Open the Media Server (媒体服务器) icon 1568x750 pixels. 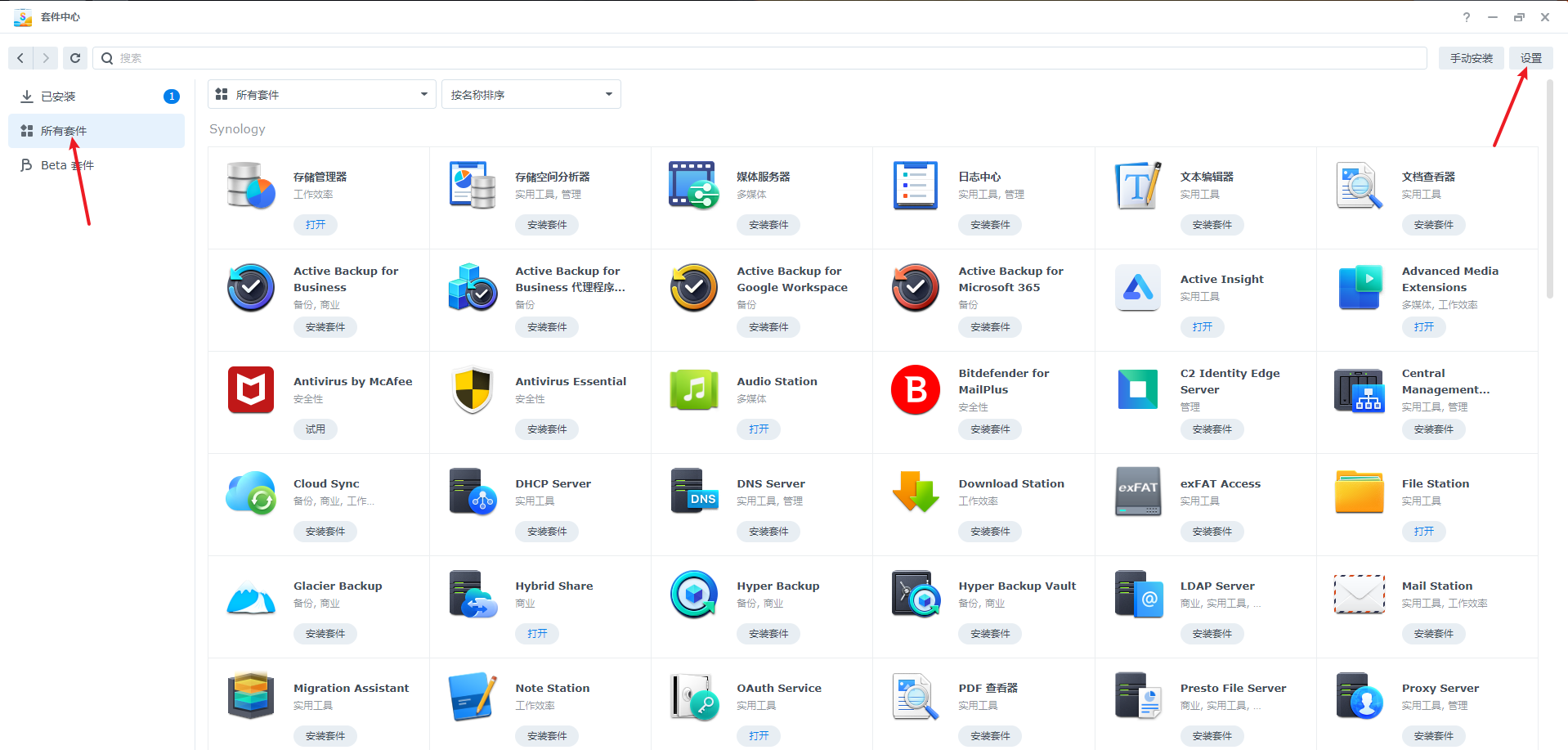click(693, 185)
